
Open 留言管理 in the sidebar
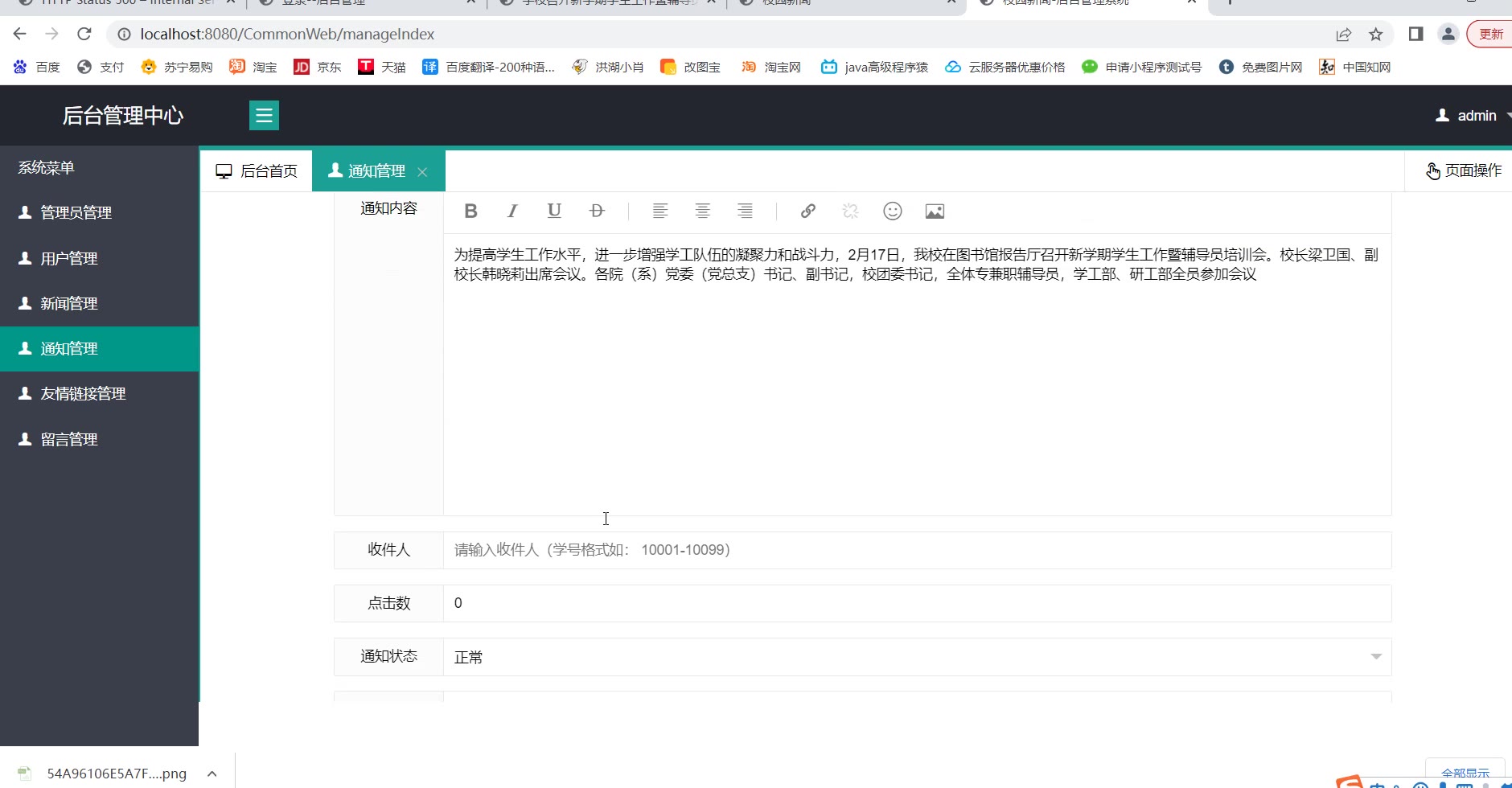point(100,440)
